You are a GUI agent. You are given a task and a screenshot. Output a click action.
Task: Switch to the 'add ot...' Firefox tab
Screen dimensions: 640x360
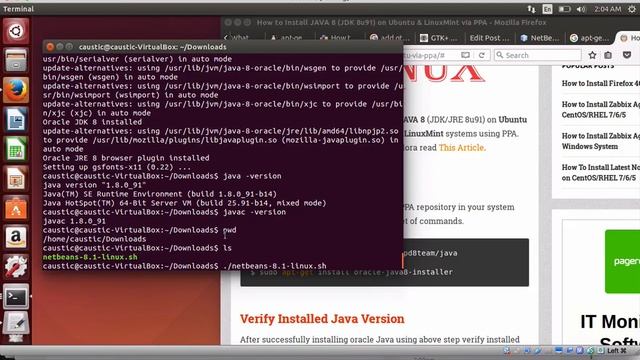(x=390, y=38)
